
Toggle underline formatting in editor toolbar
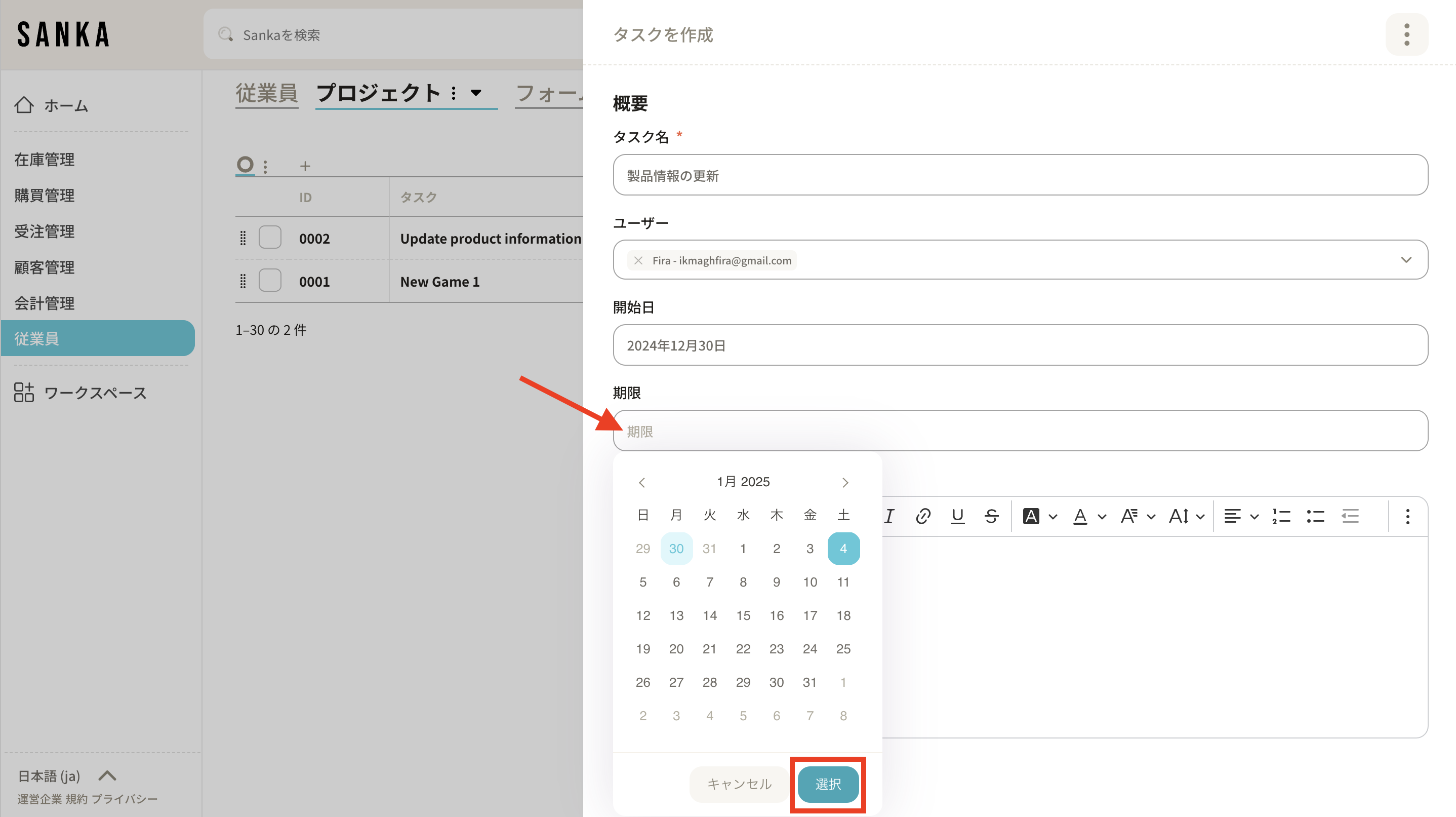[x=957, y=516]
